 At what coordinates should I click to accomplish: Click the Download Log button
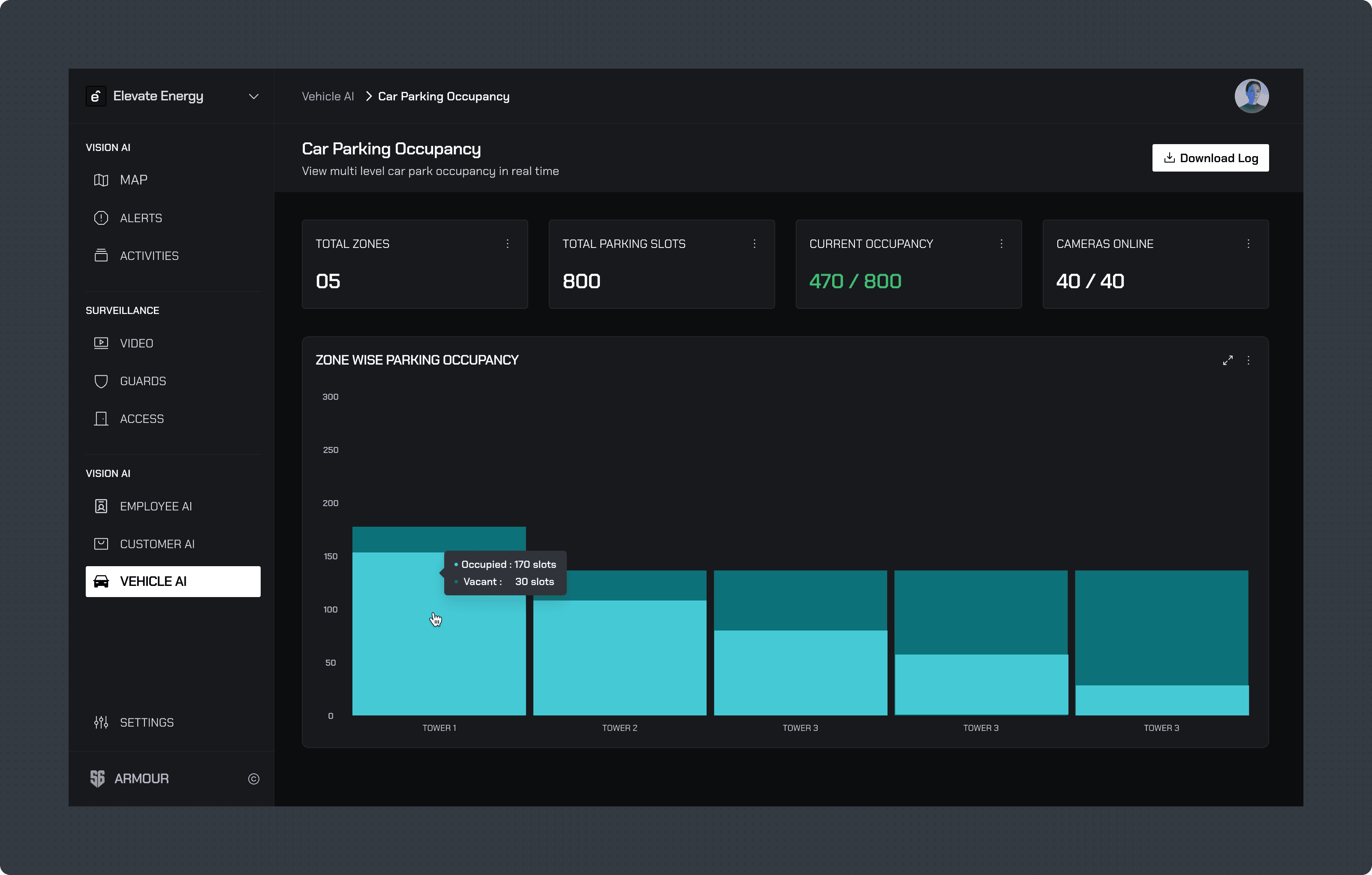(x=1210, y=158)
